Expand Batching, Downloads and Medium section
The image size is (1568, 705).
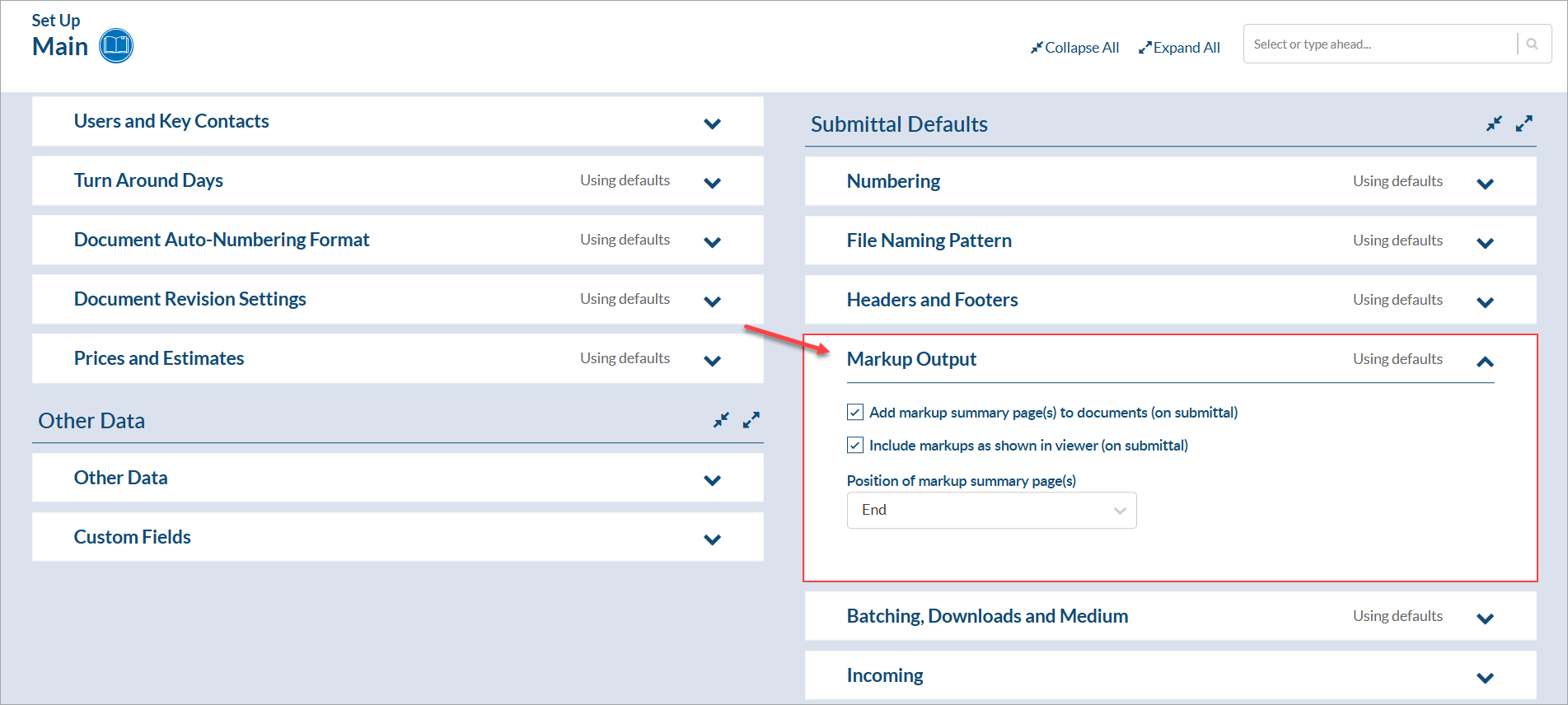click(x=1485, y=618)
